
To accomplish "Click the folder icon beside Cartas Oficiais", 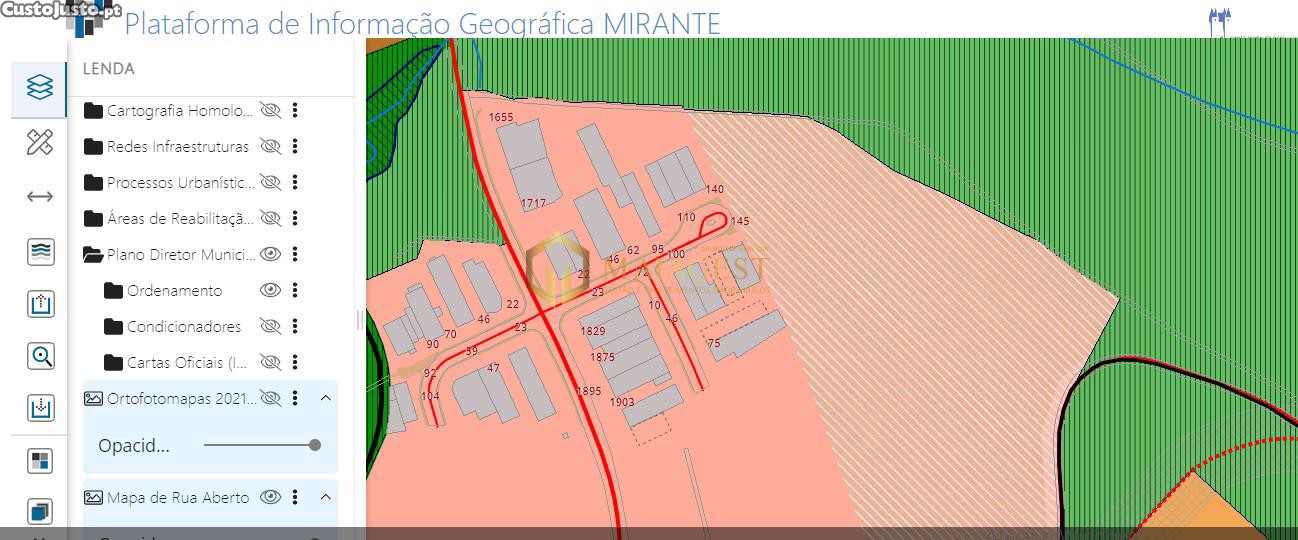I will click(x=113, y=362).
